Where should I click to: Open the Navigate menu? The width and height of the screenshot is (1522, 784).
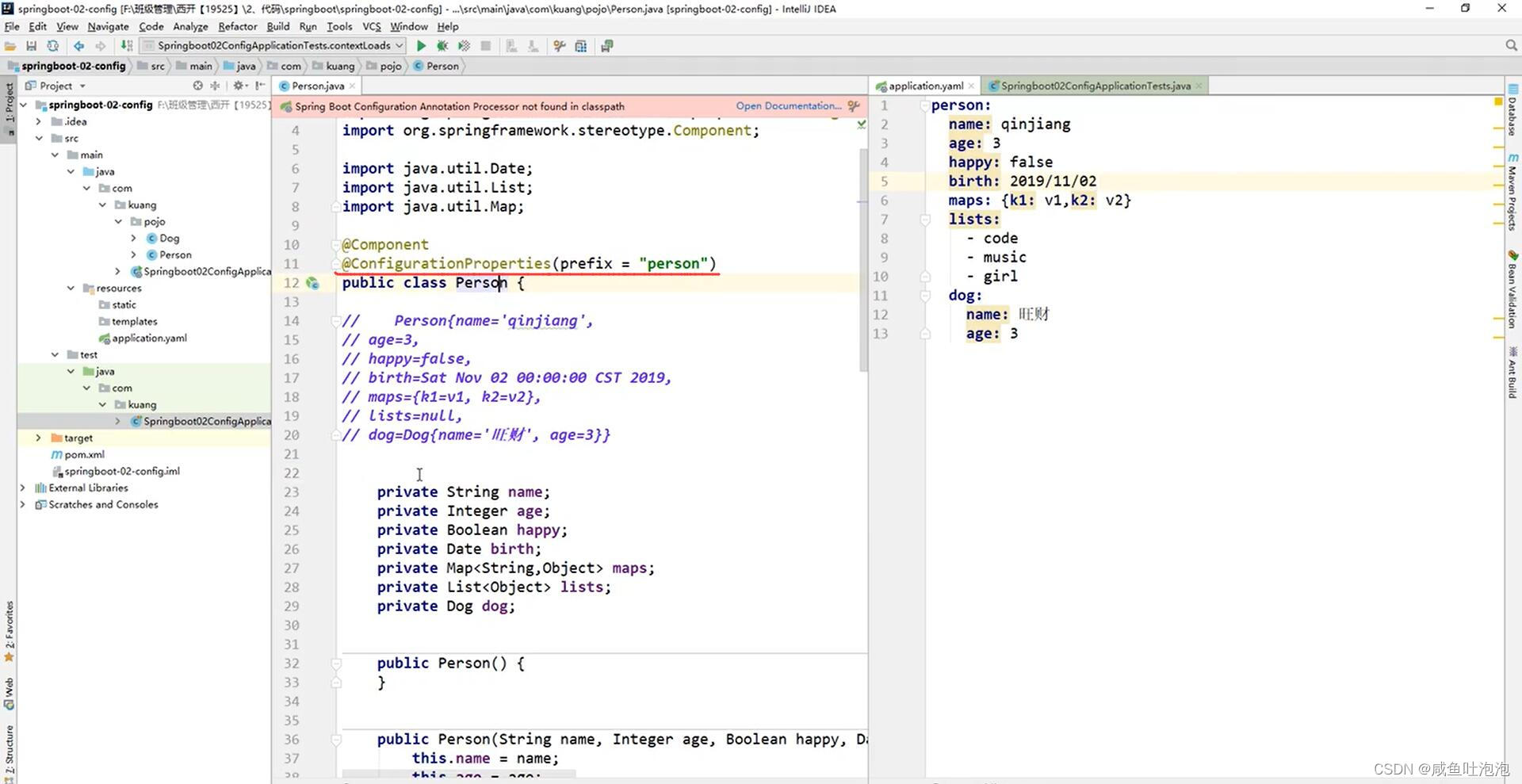[108, 26]
